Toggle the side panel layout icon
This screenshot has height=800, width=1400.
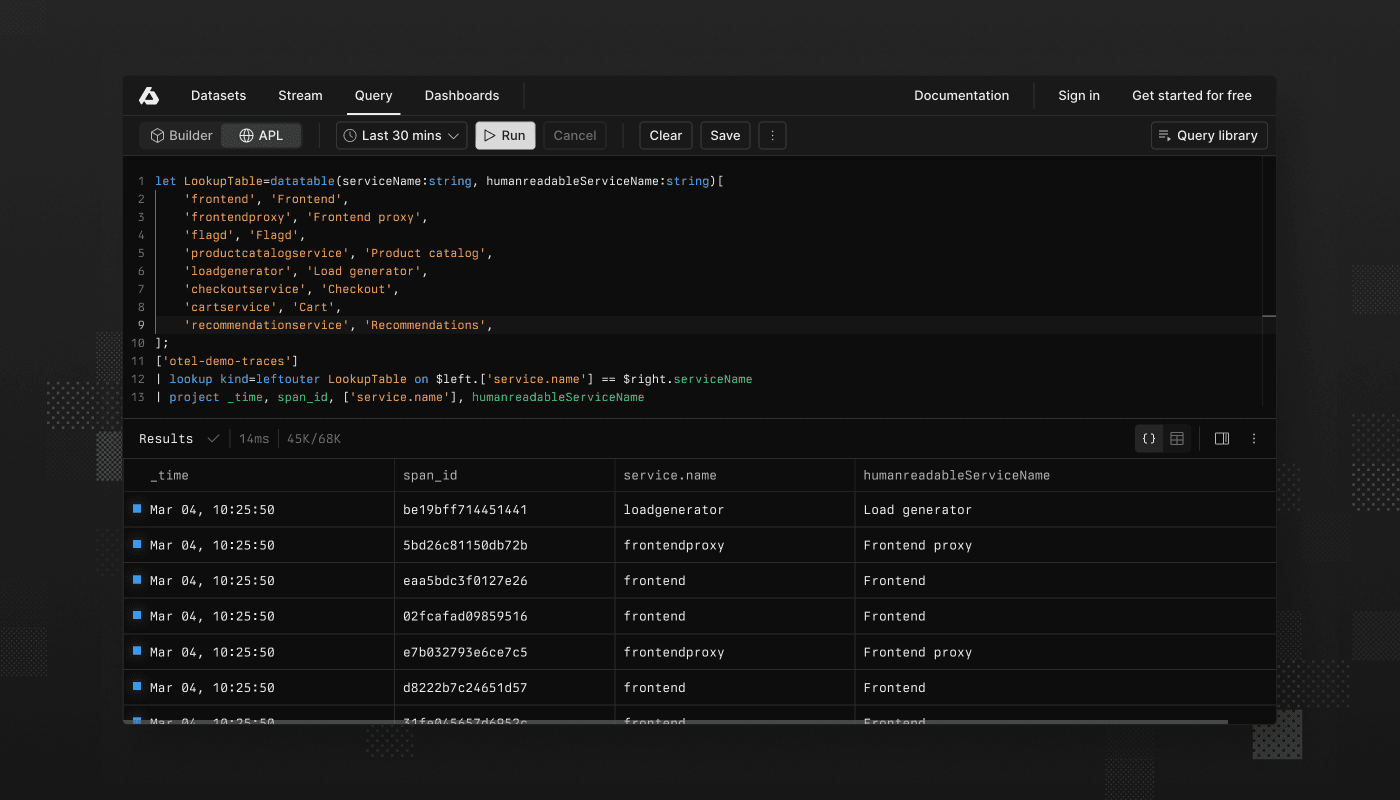tap(1221, 438)
